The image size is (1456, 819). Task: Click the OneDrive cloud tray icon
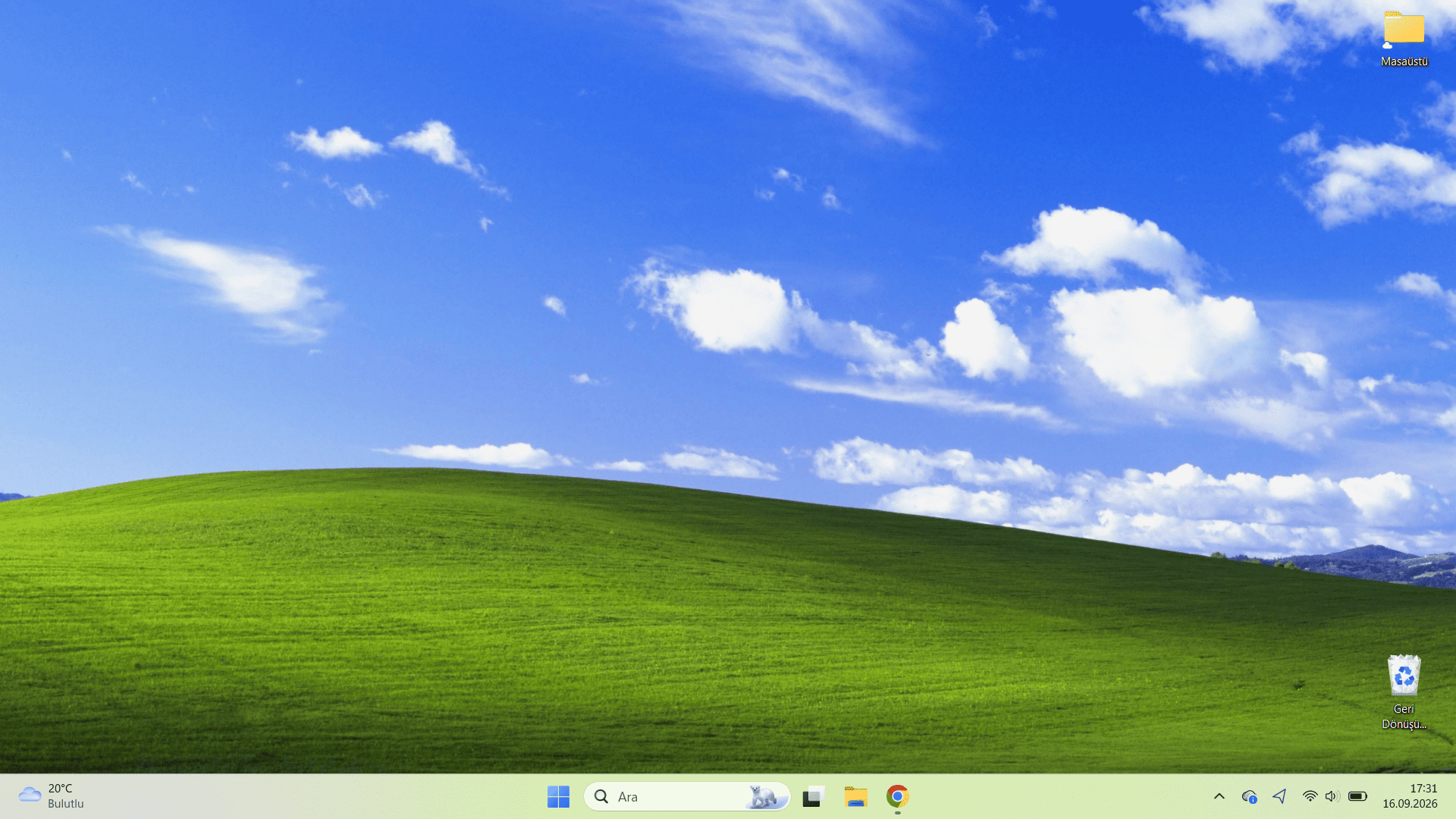pyautogui.click(x=1249, y=796)
